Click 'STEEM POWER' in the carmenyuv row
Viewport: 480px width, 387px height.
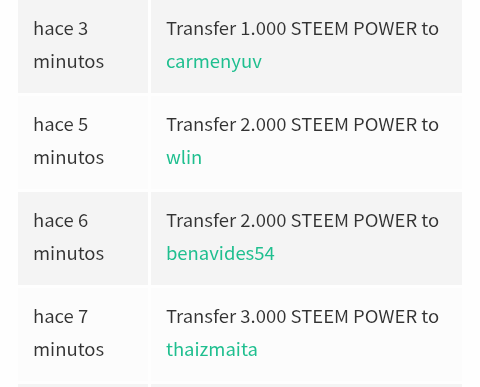[354, 29]
